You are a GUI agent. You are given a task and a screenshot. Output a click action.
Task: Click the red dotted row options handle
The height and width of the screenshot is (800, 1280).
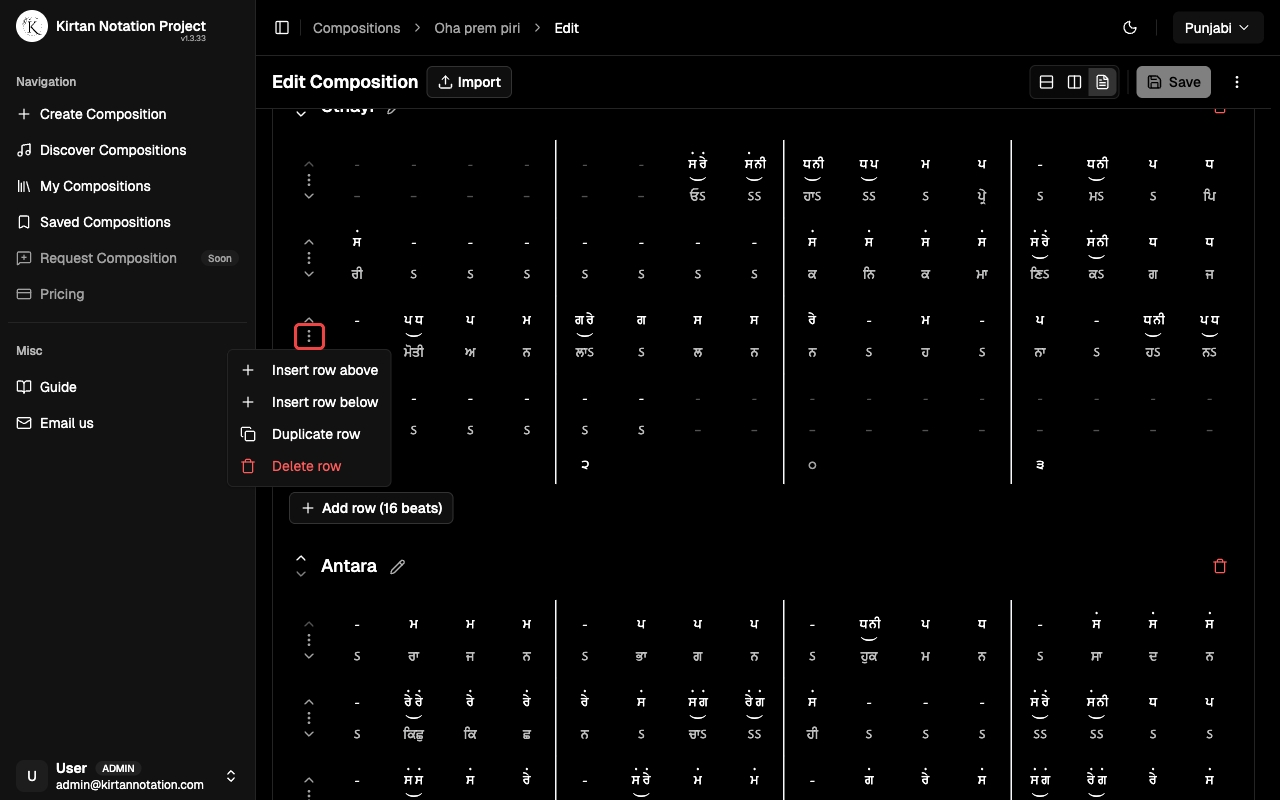click(309, 336)
